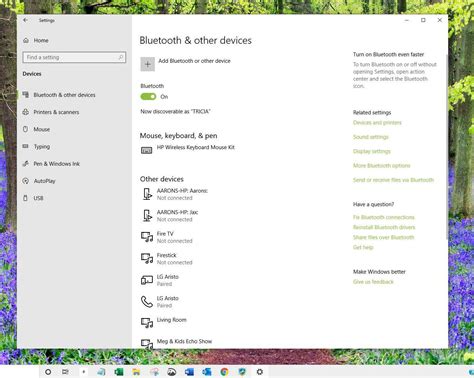Click the Get help link
The height and width of the screenshot is (378, 474).
click(363, 247)
